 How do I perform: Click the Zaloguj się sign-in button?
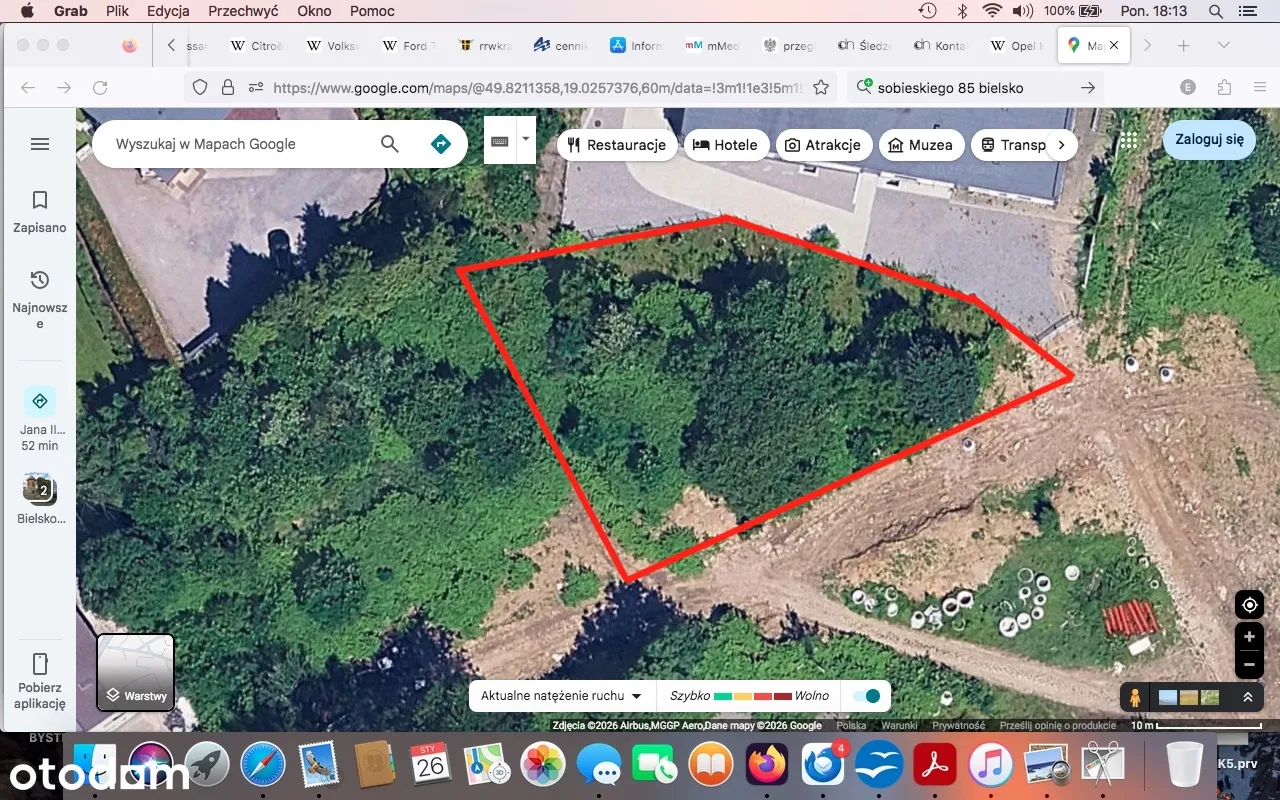tap(1209, 140)
